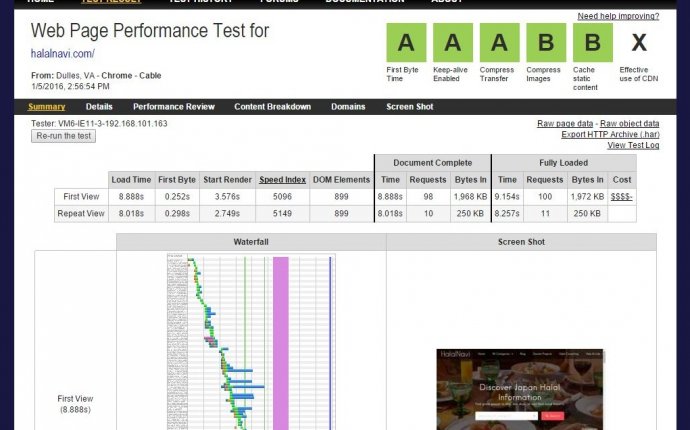
Task: Open the Compress Transfer grade A box
Action: tap(499, 43)
